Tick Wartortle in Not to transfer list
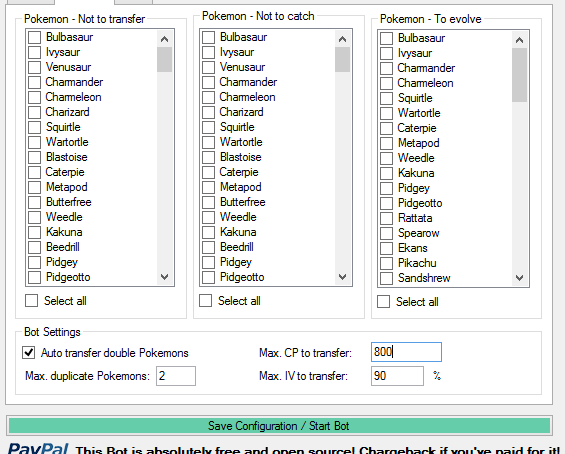 [35, 142]
